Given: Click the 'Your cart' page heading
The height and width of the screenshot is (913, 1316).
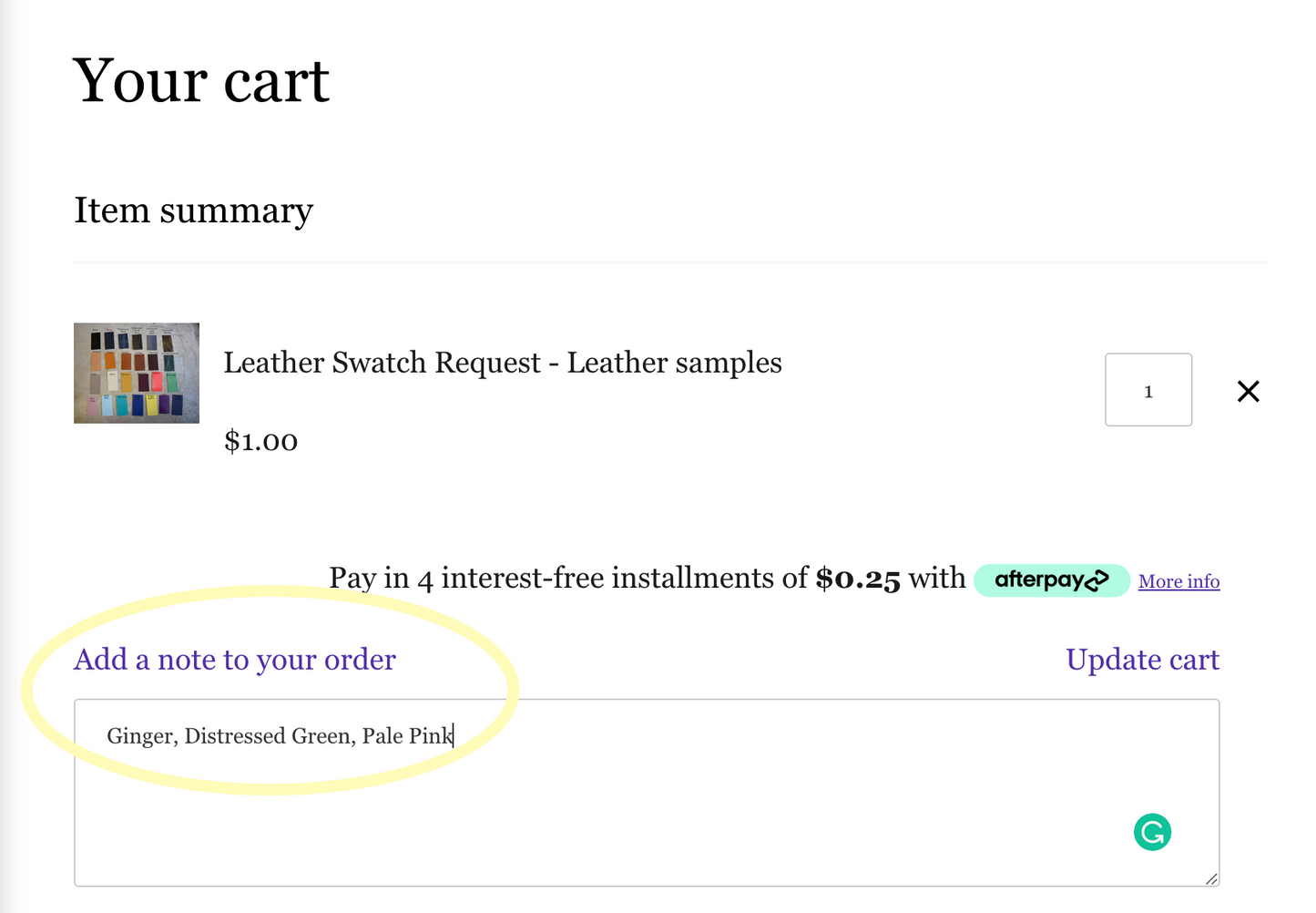Looking at the screenshot, I should tap(201, 81).
